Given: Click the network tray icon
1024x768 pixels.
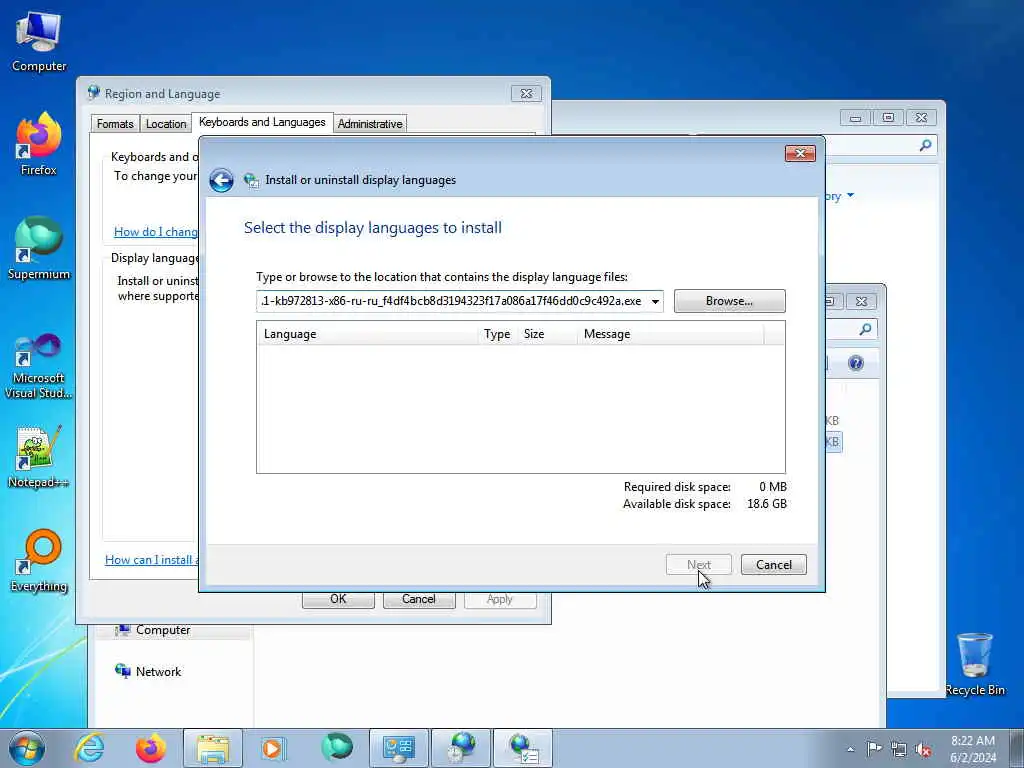Looking at the screenshot, I should tap(899, 749).
